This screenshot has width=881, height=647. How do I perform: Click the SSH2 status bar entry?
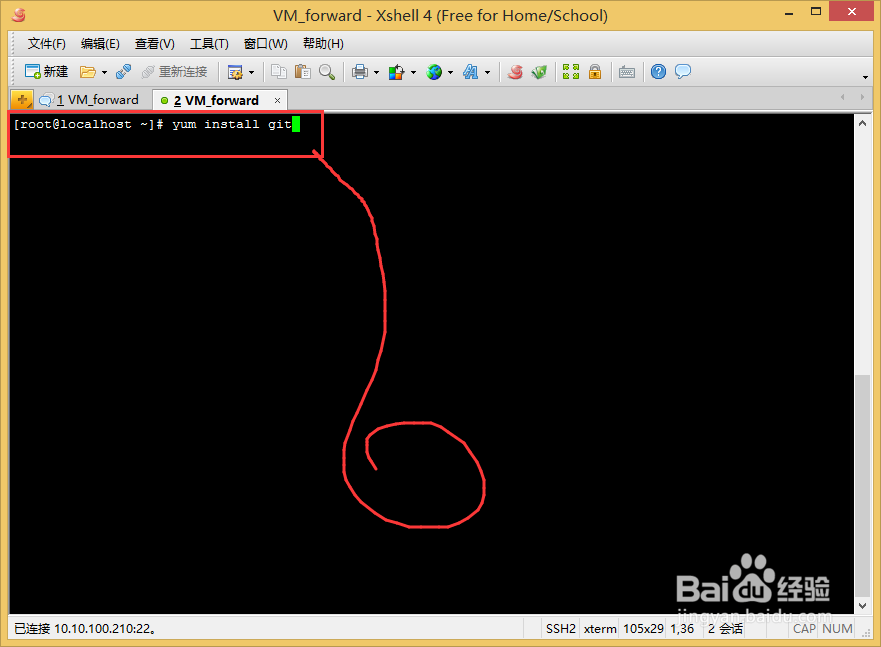pyautogui.click(x=561, y=628)
